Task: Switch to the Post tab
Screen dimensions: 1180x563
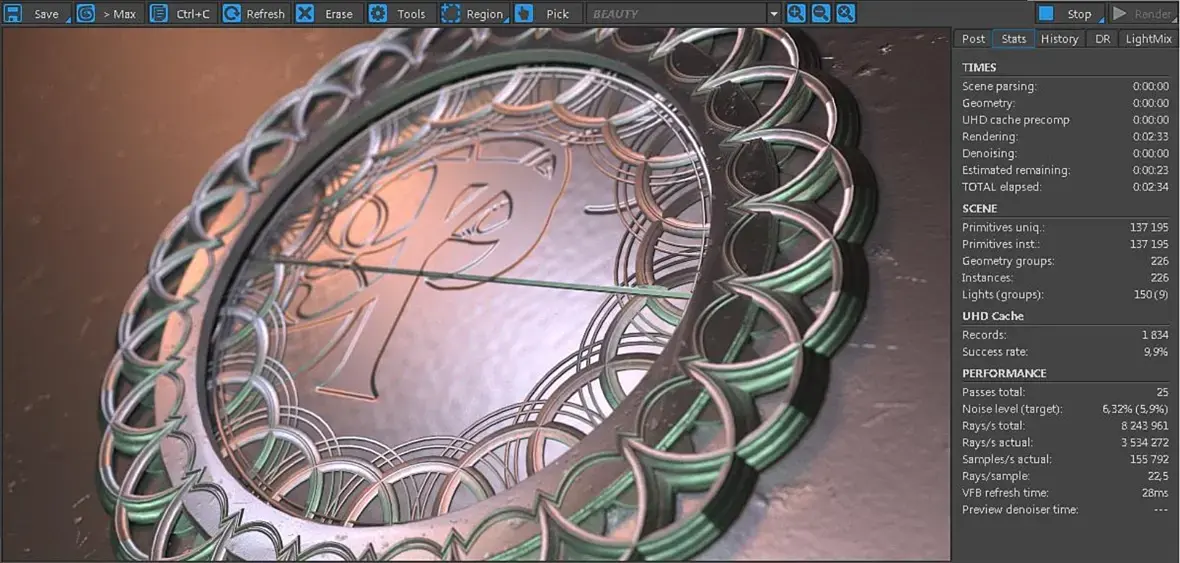Action: coord(973,38)
